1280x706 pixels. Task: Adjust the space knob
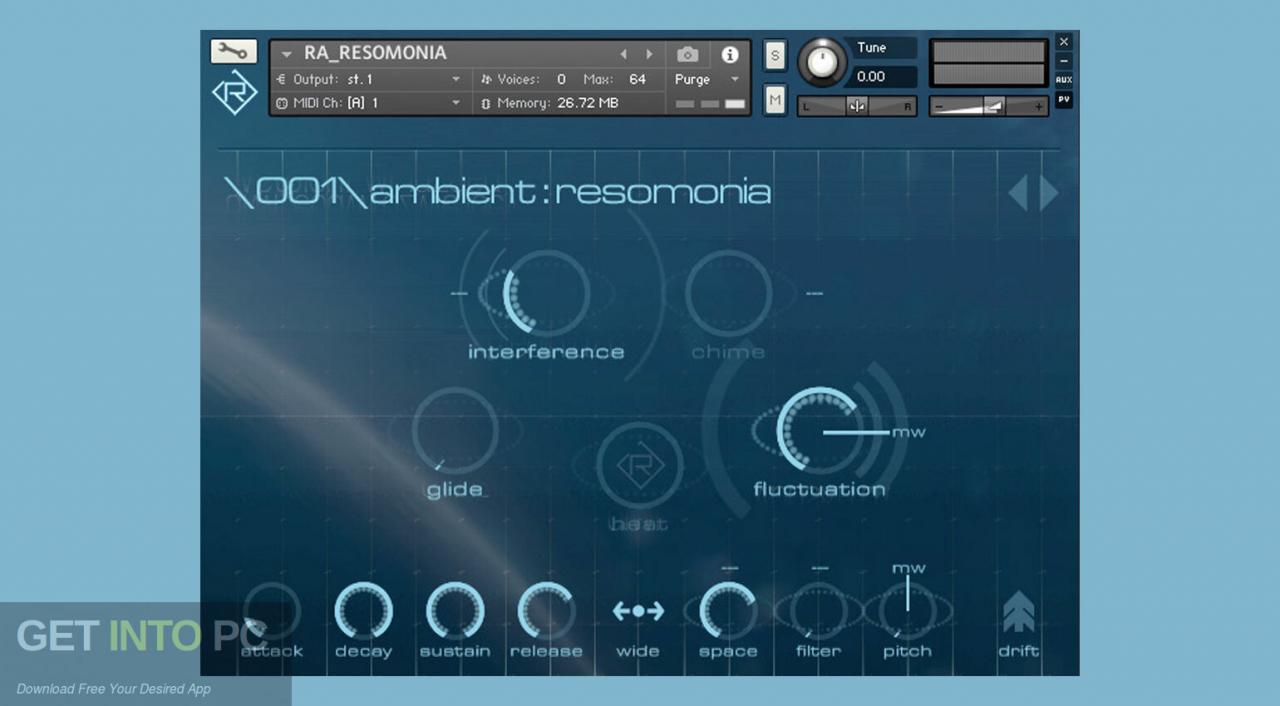point(728,611)
